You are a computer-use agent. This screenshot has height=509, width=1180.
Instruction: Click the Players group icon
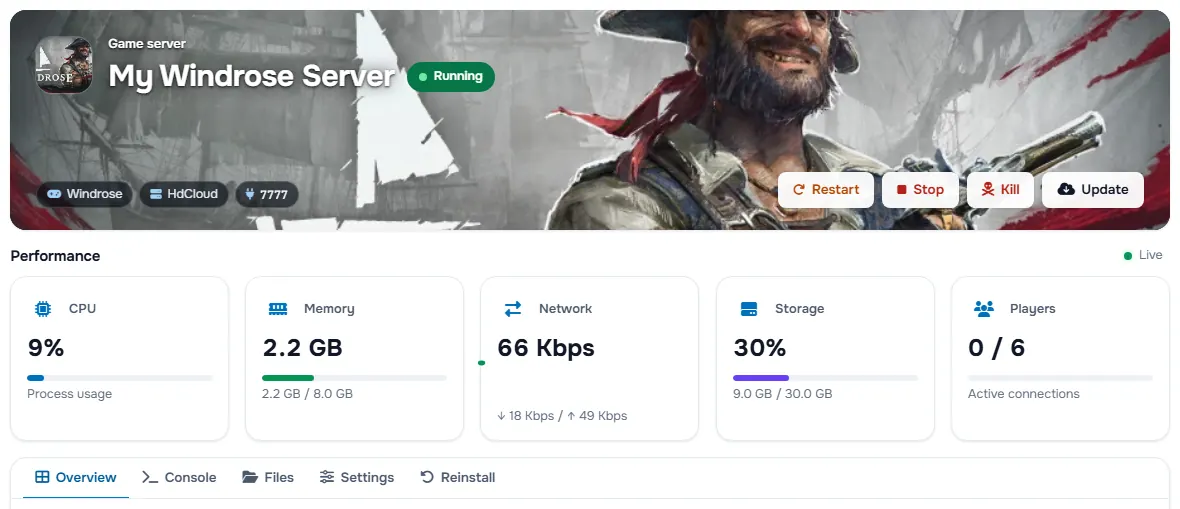pyautogui.click(x=984, y=309)
